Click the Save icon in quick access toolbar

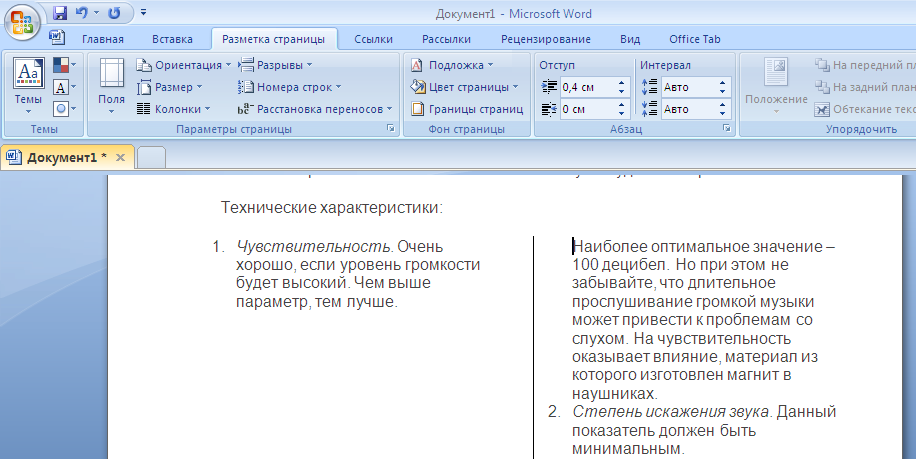(59, 13)
